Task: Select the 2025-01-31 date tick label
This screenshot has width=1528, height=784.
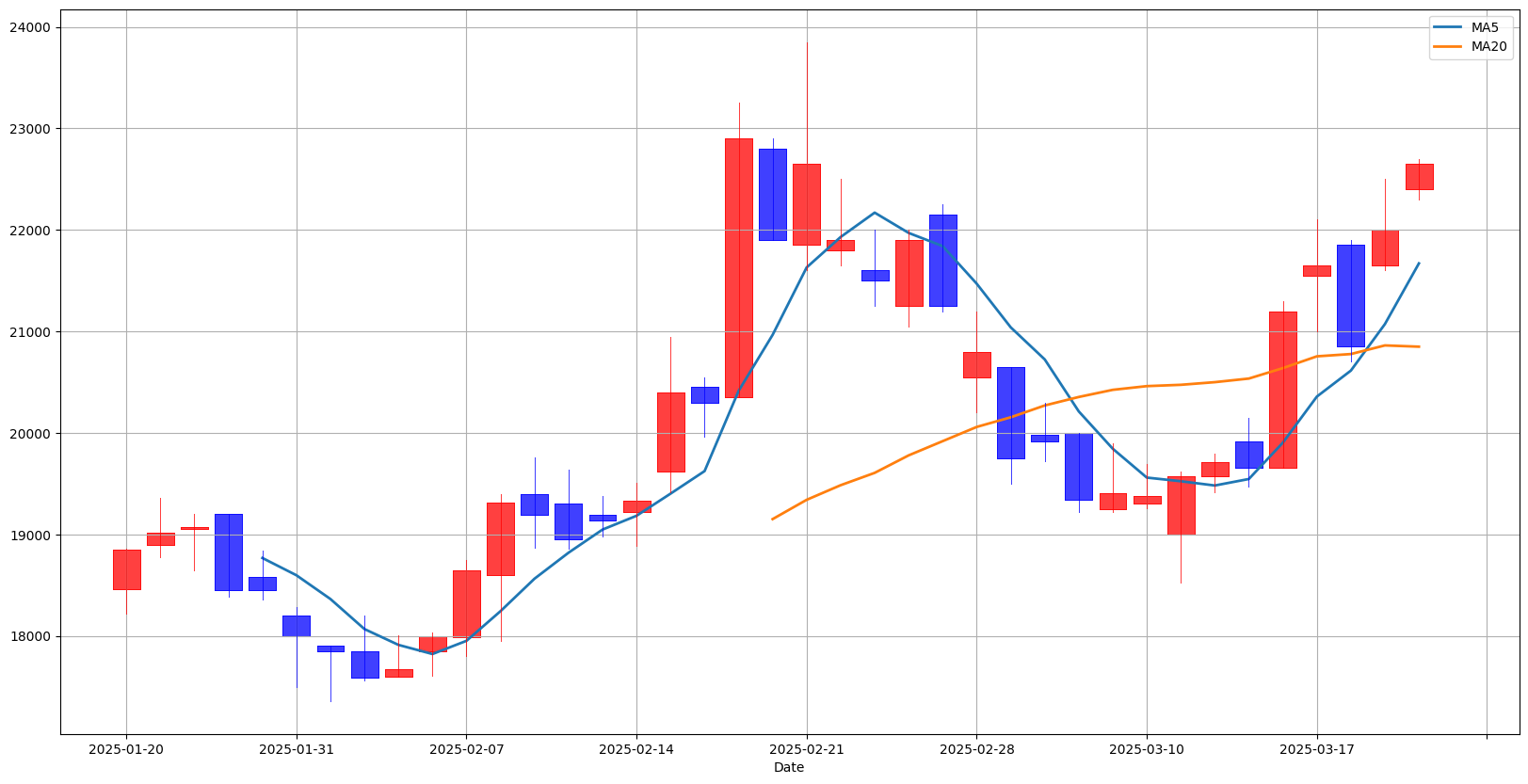Action: pyautogui.click(x=297, y=749)
